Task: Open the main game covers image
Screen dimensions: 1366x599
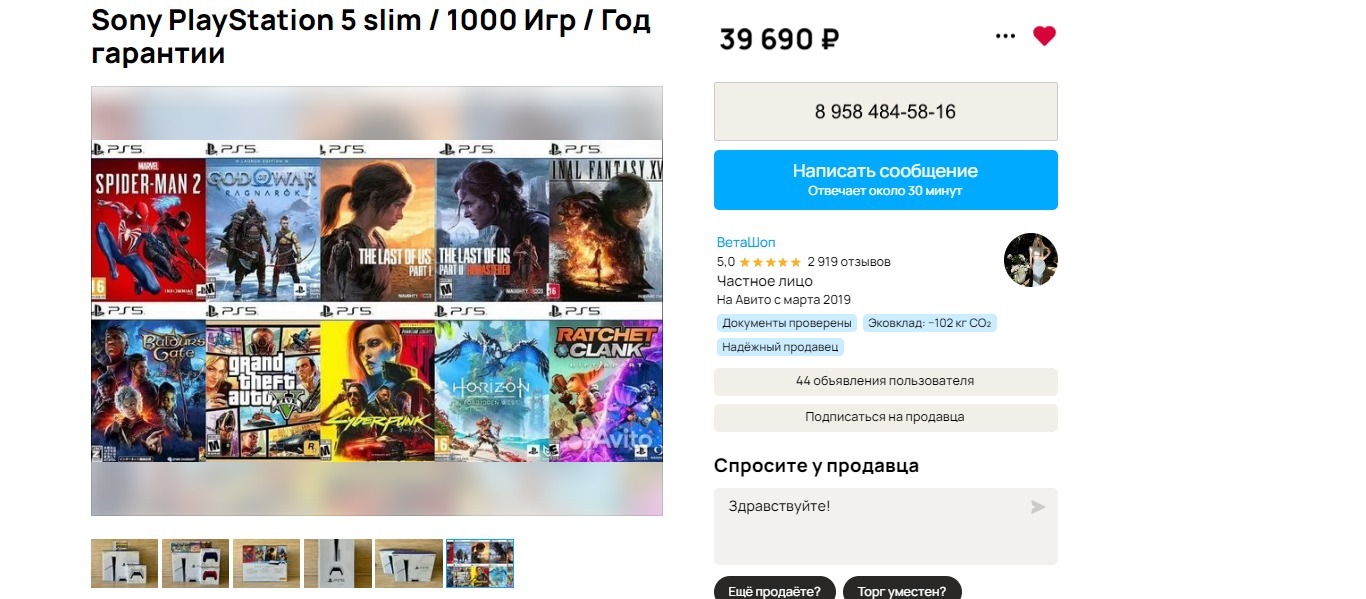Action: tap(377, 301)
